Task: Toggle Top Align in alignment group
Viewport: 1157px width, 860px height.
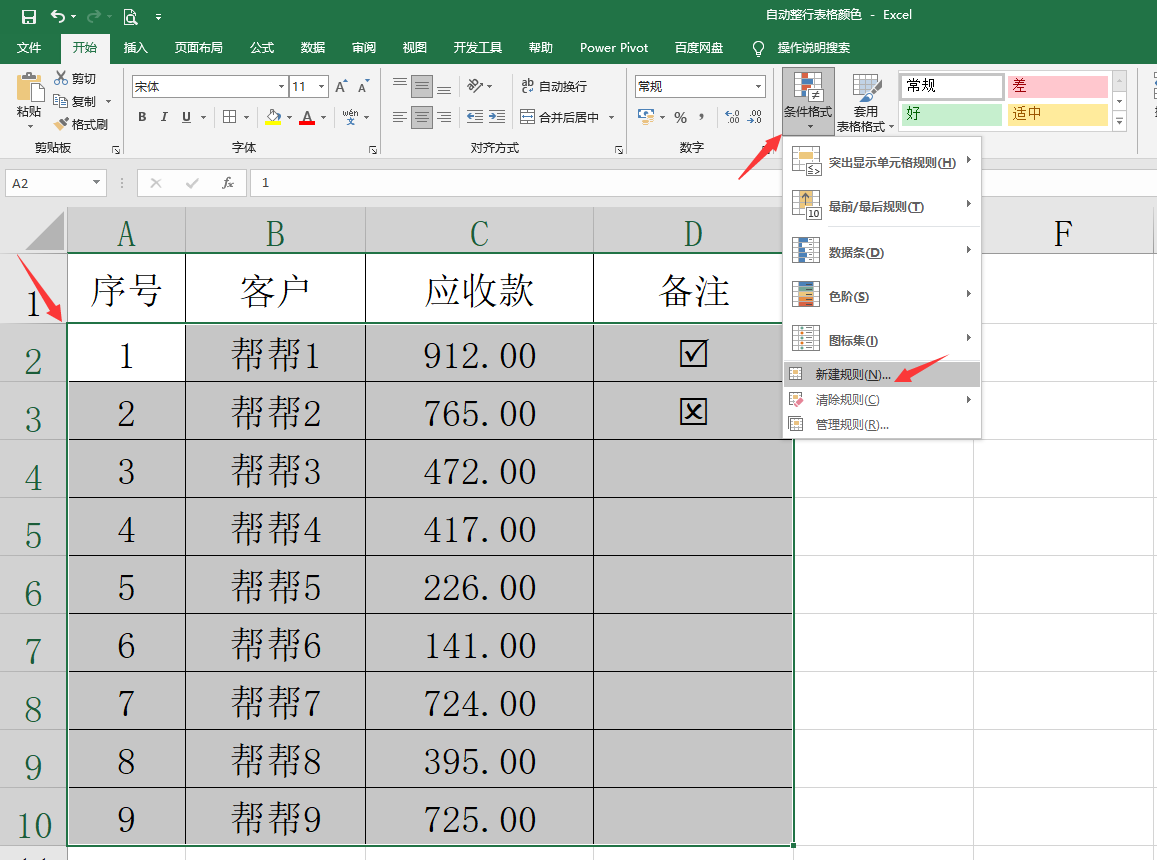Action: pyautogui.click(x=399, y=86)
